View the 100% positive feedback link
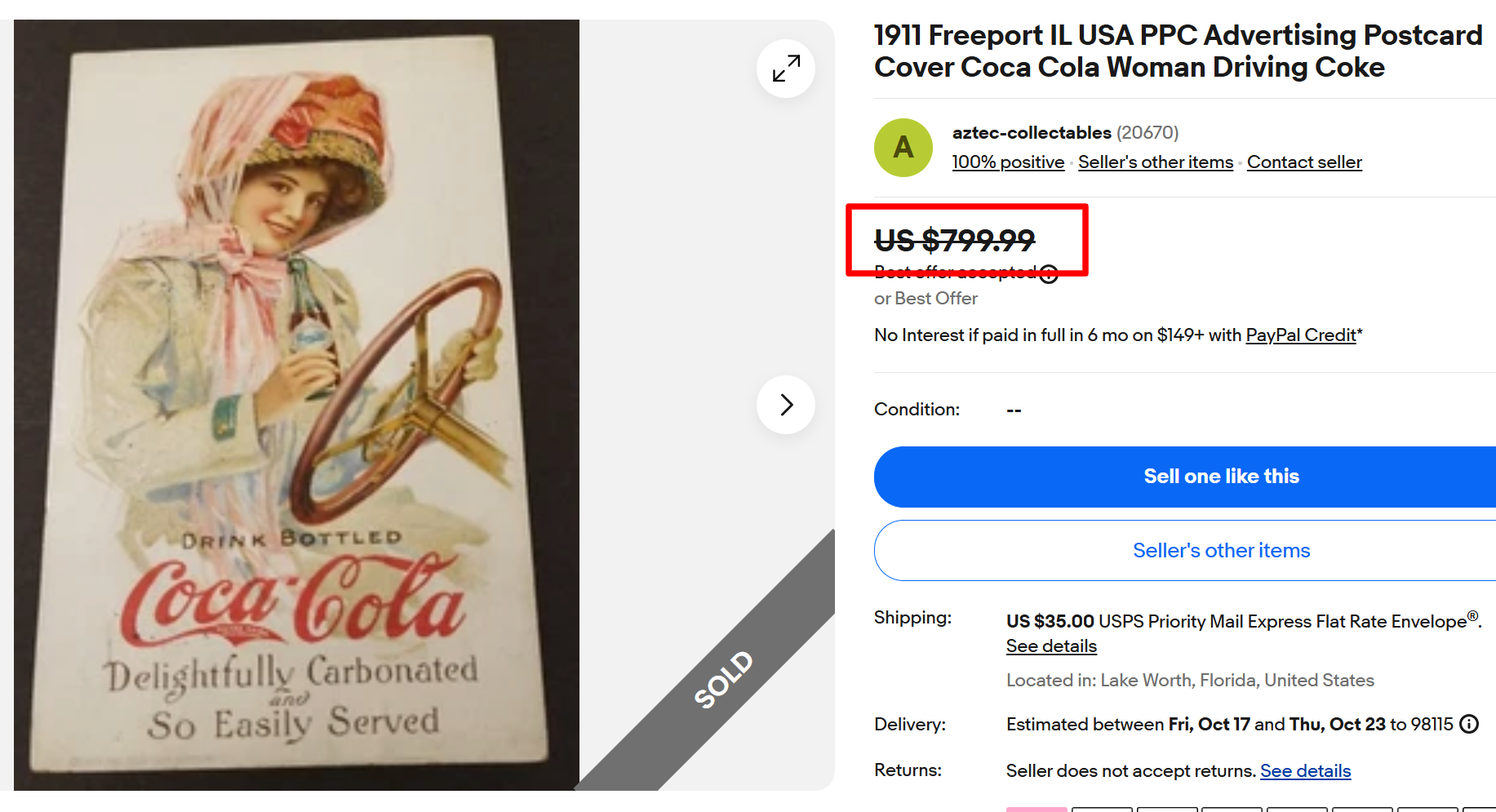This screenshot has height=812, width=1496. coord(1008,162)
